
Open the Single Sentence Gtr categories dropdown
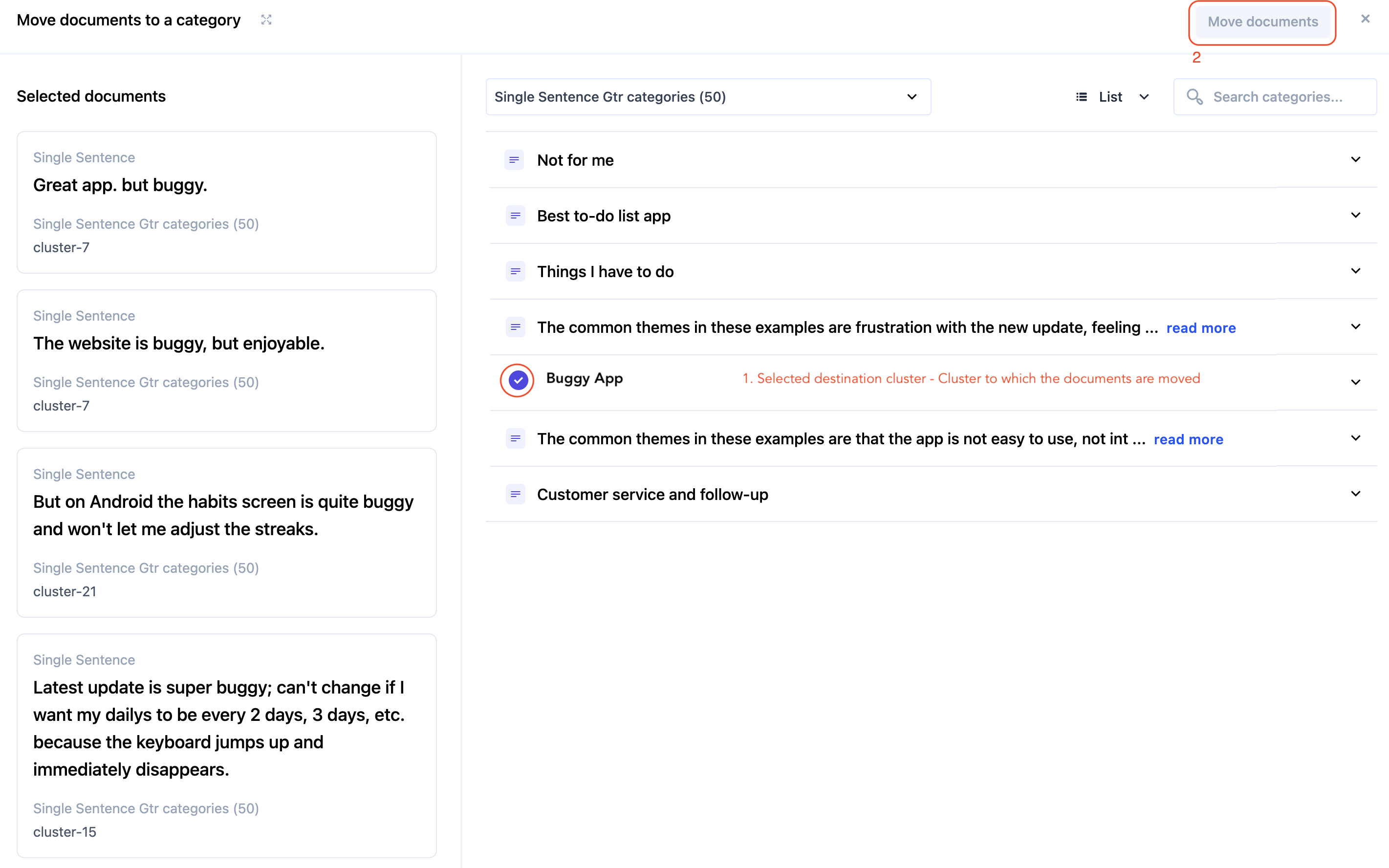coord(708,97)
